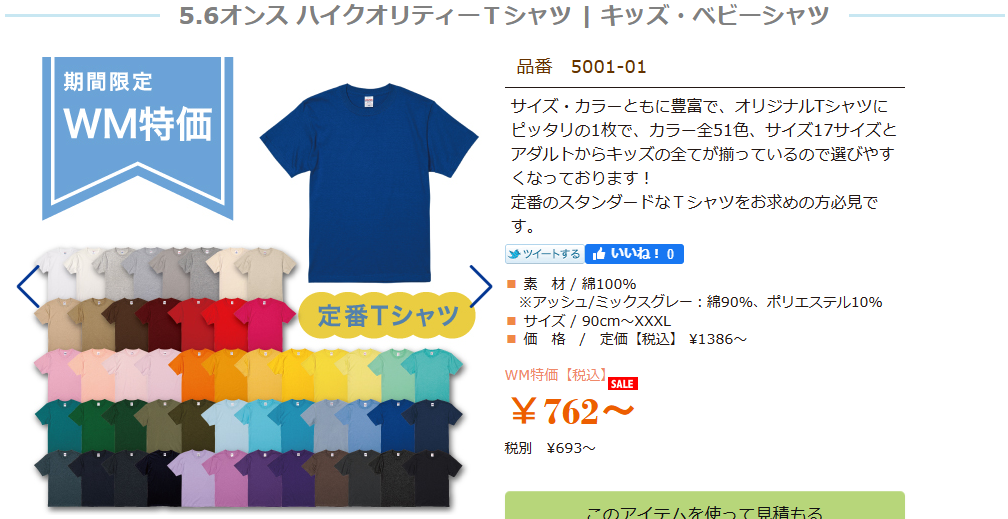Click the page heading 5.6オンス ハイクオリティーTシャツ

pyautogui.click(x=375, y=15)
